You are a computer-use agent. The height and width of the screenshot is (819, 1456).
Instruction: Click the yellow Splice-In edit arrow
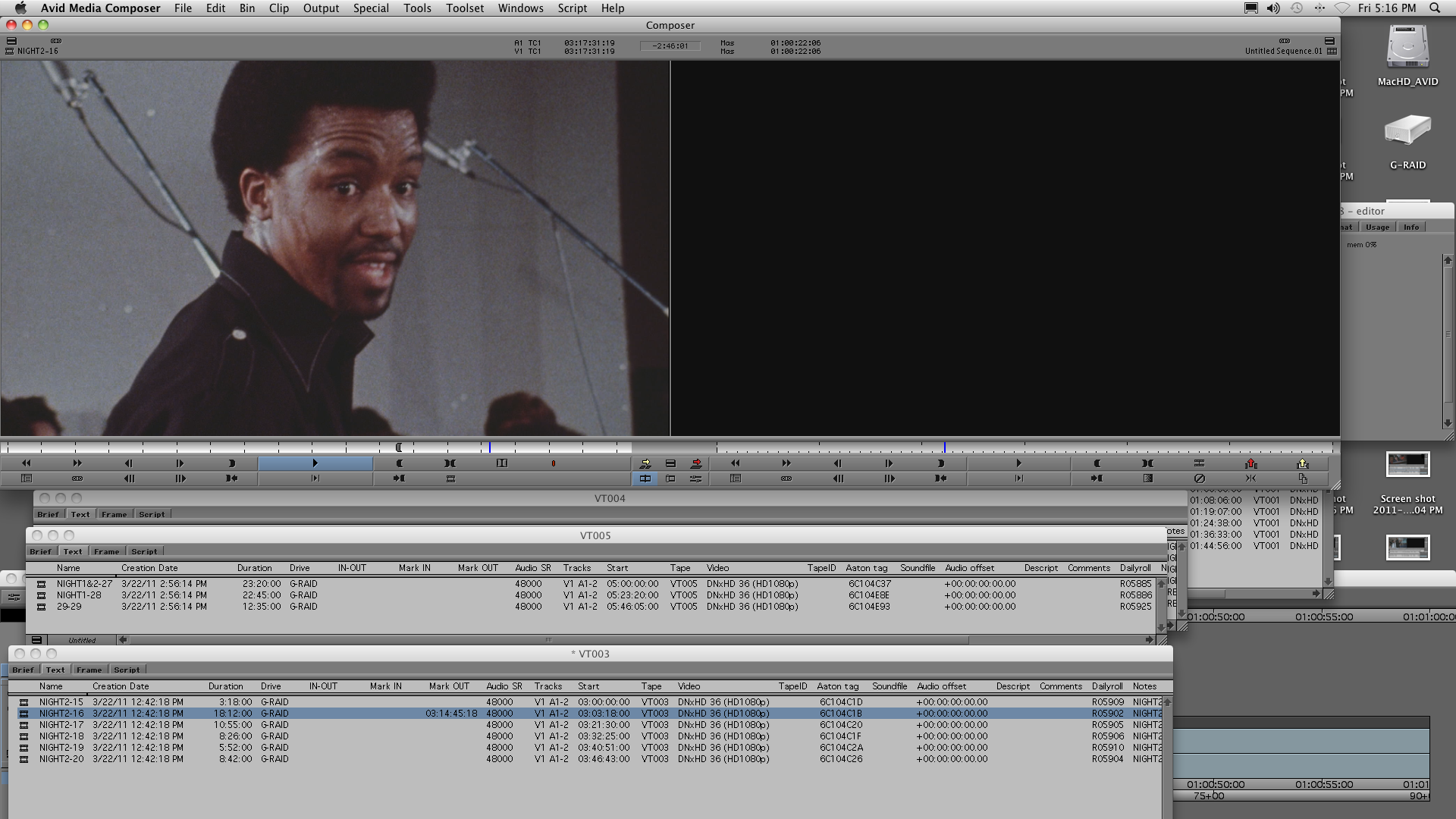point(645,463)
